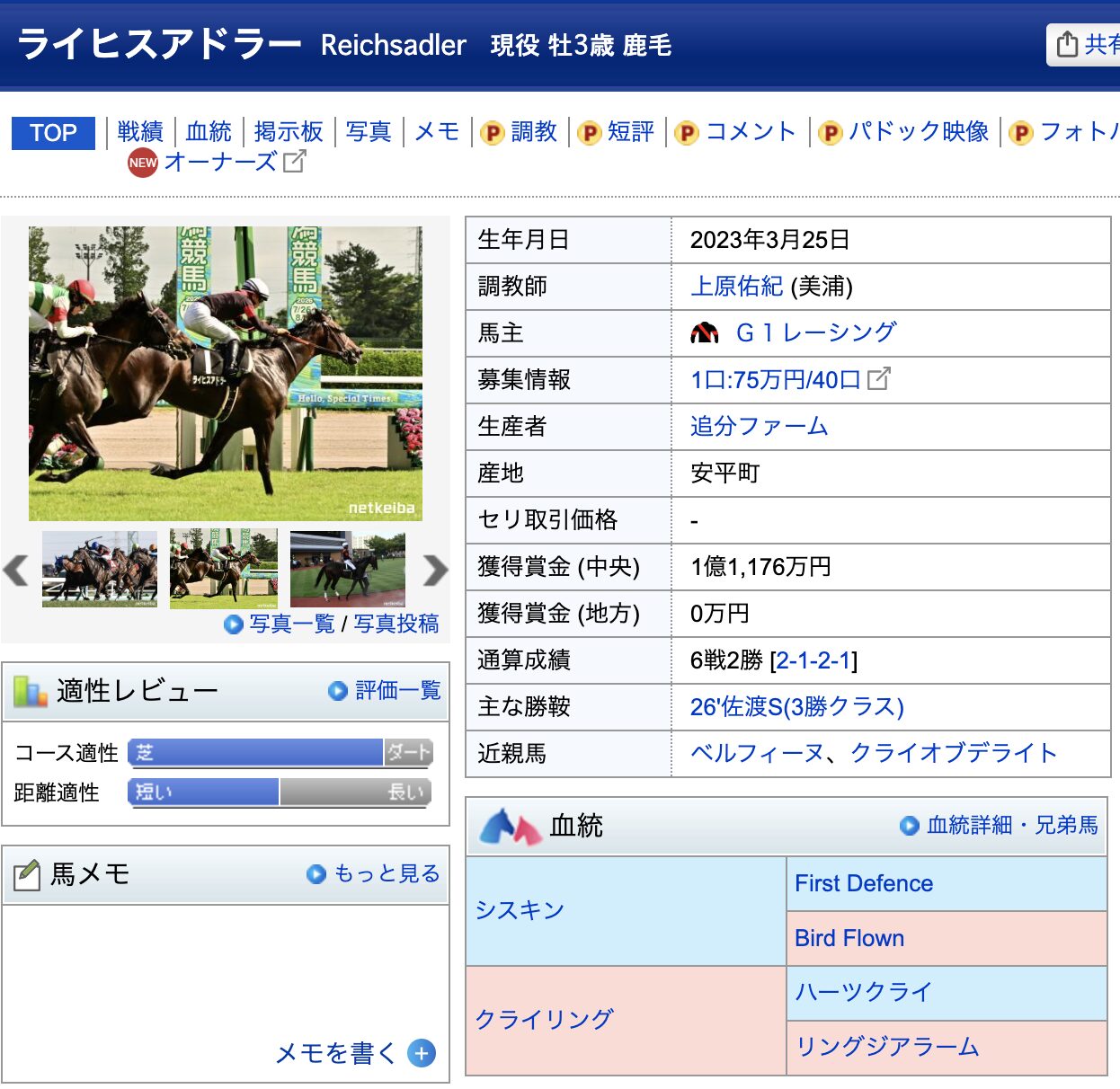Open the 評価一覧 link
Viewport: 1120px width, 1089px height.
(398, 690)
